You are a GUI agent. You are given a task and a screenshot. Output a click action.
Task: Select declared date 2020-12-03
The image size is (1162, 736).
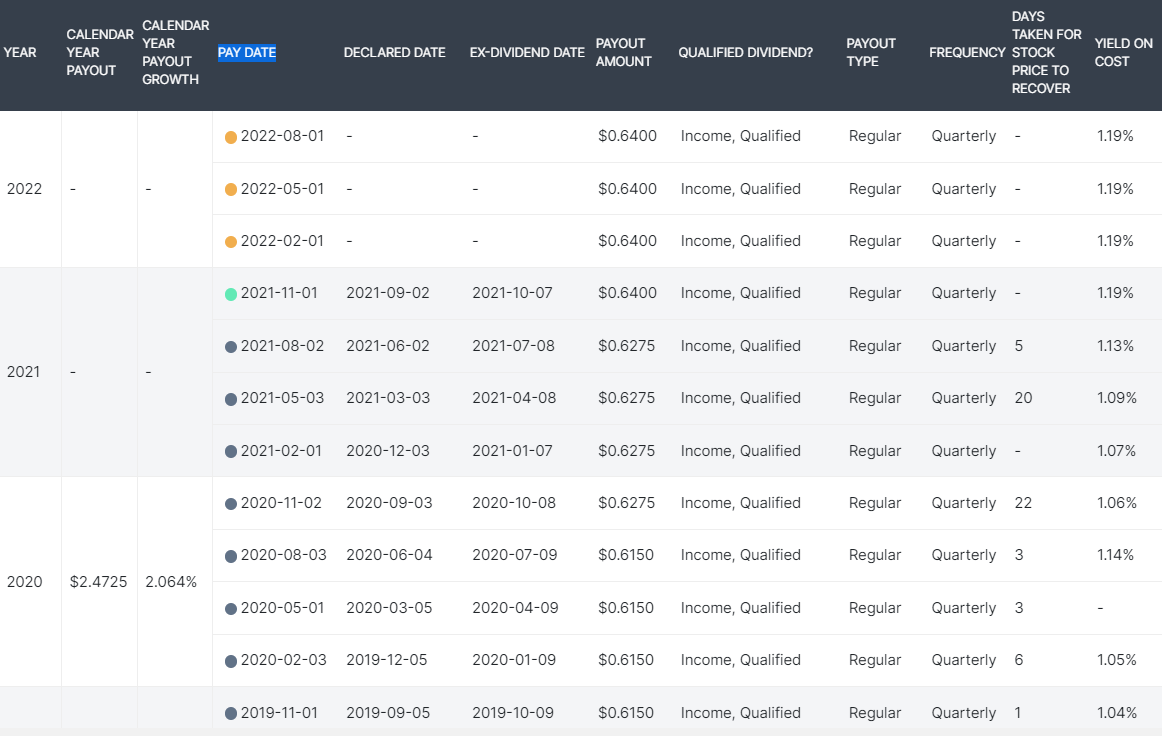coord(388,451)
